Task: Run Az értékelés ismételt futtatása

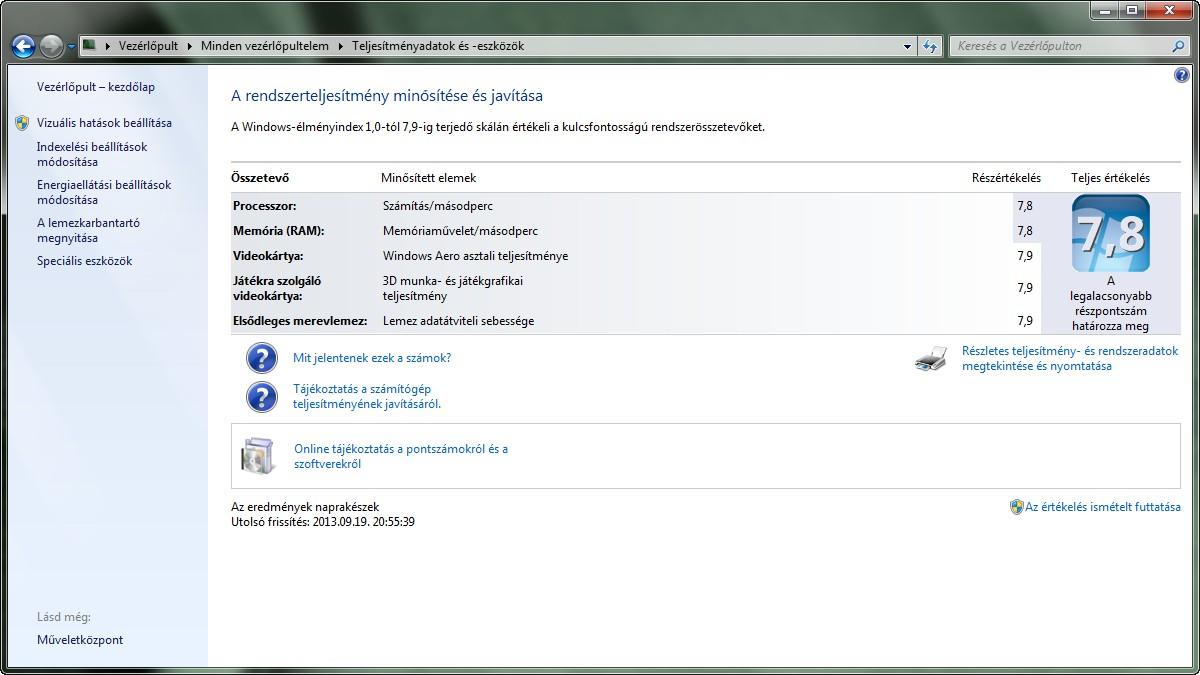Action: click(x=1103, y=507)
